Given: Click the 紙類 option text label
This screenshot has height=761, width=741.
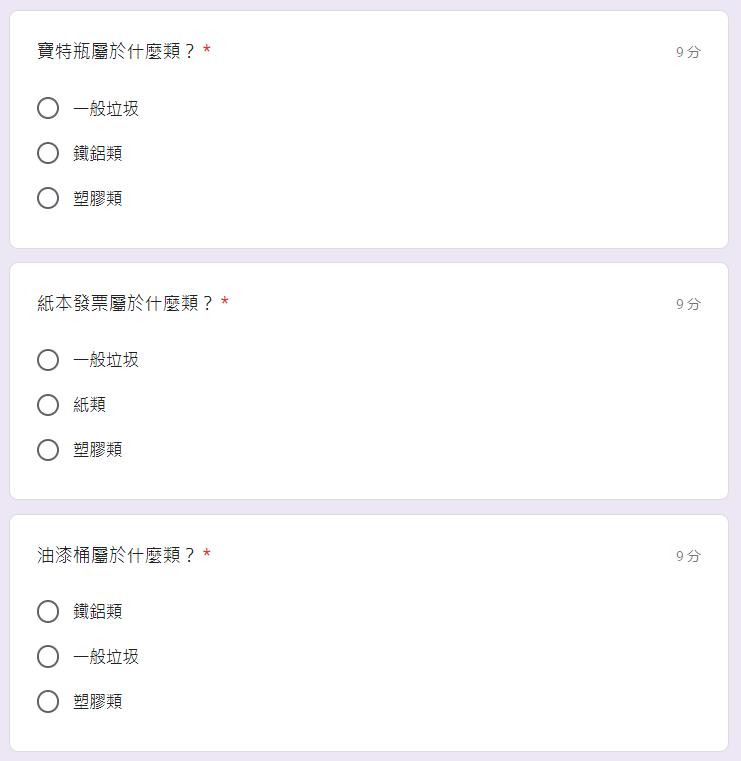Looking at the screenshot, I should [x=89, y=405].
